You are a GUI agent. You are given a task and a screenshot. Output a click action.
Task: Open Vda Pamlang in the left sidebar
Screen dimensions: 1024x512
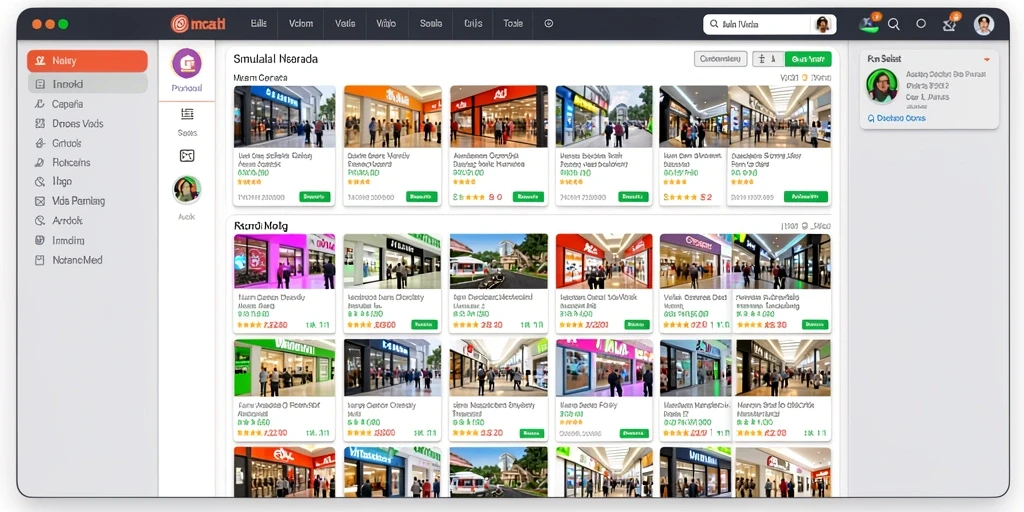coord(78,201)
